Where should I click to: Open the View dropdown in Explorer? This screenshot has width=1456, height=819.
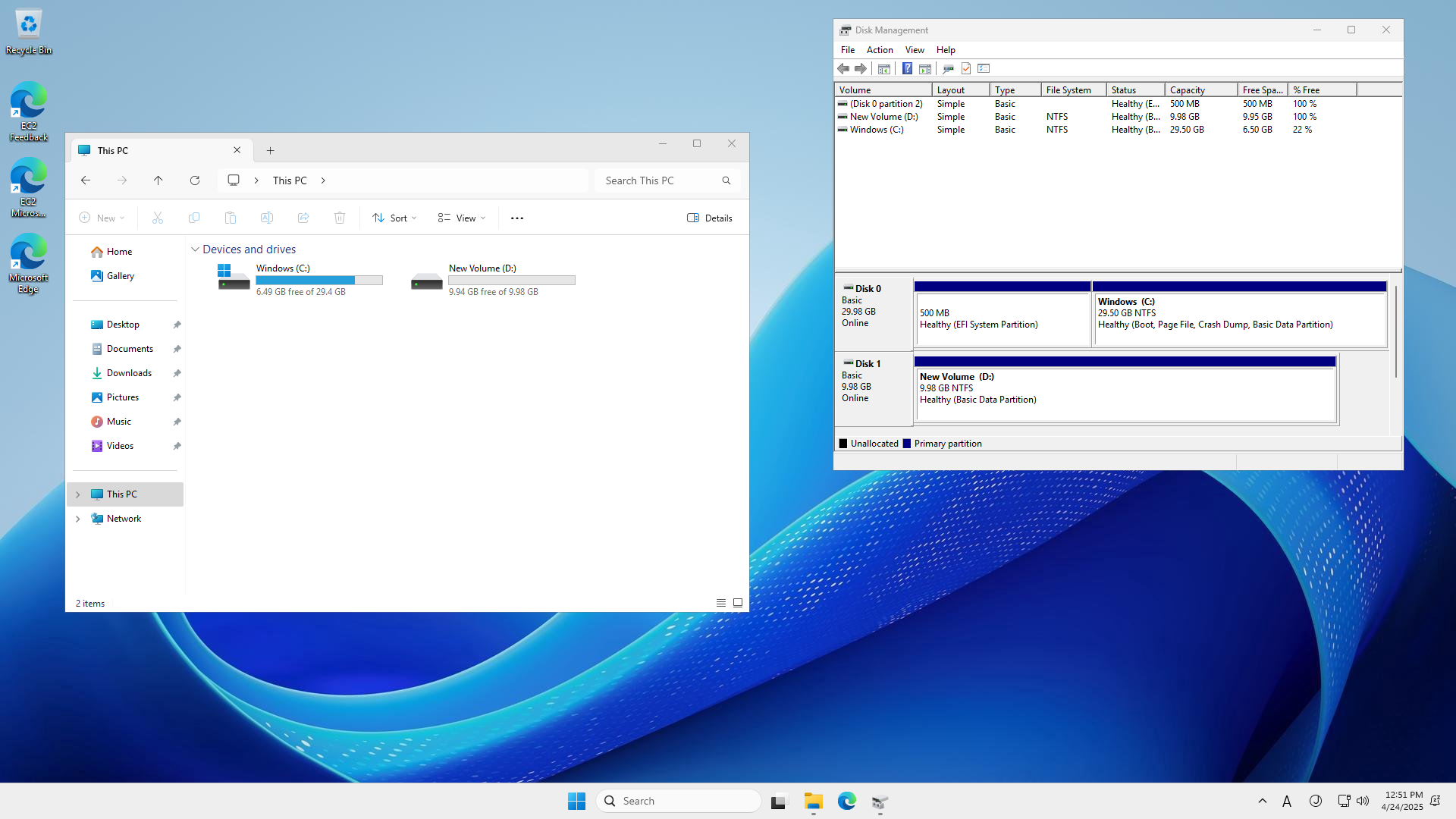pyautogui.click(x=461, y=218)
